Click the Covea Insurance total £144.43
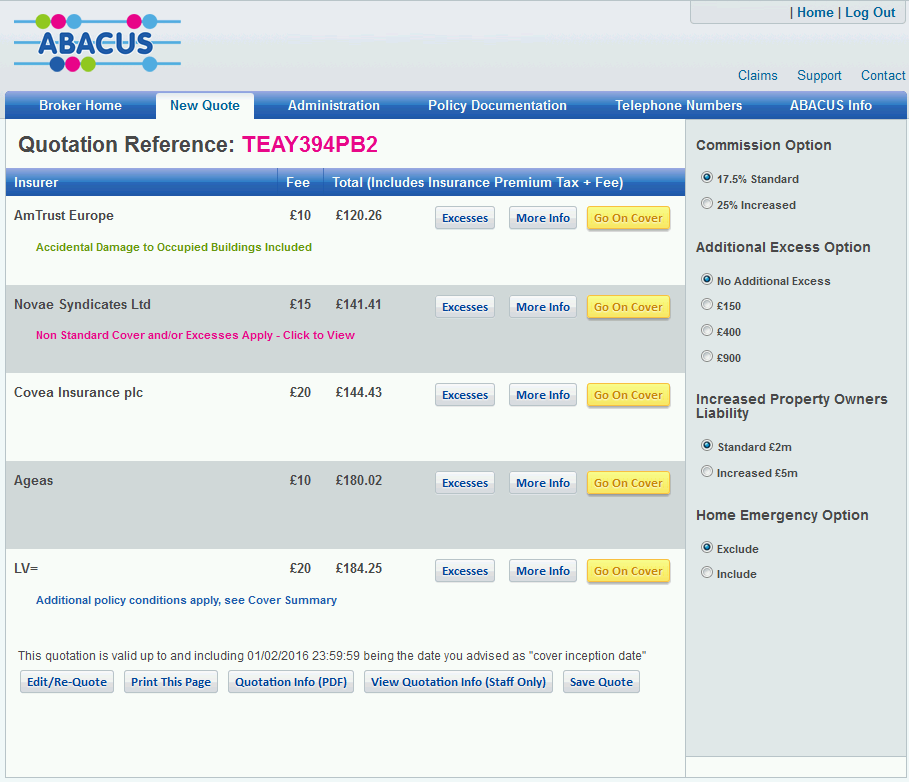 click(359, 392)
